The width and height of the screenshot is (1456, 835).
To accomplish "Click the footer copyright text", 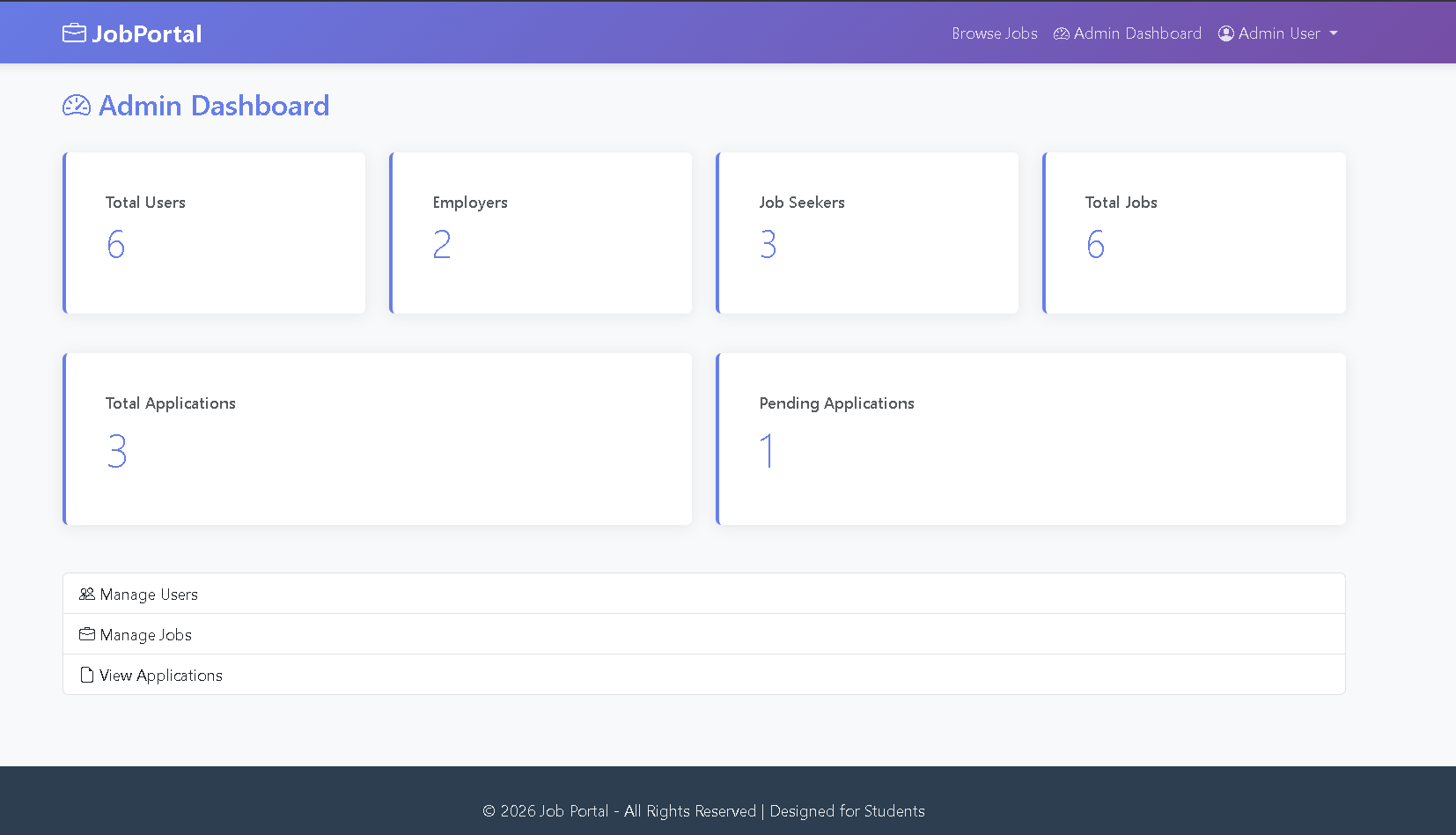I will tap(704, 811).
